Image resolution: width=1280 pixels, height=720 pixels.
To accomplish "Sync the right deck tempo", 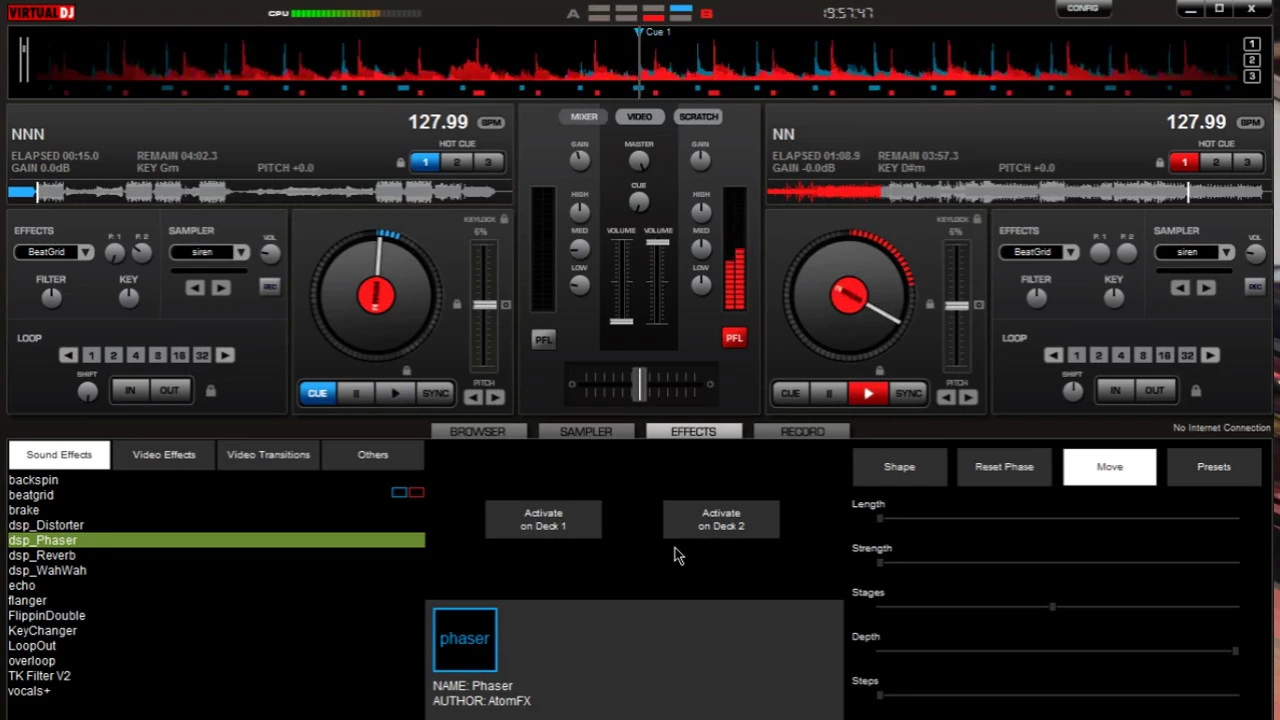I will [x=907, y=393].
